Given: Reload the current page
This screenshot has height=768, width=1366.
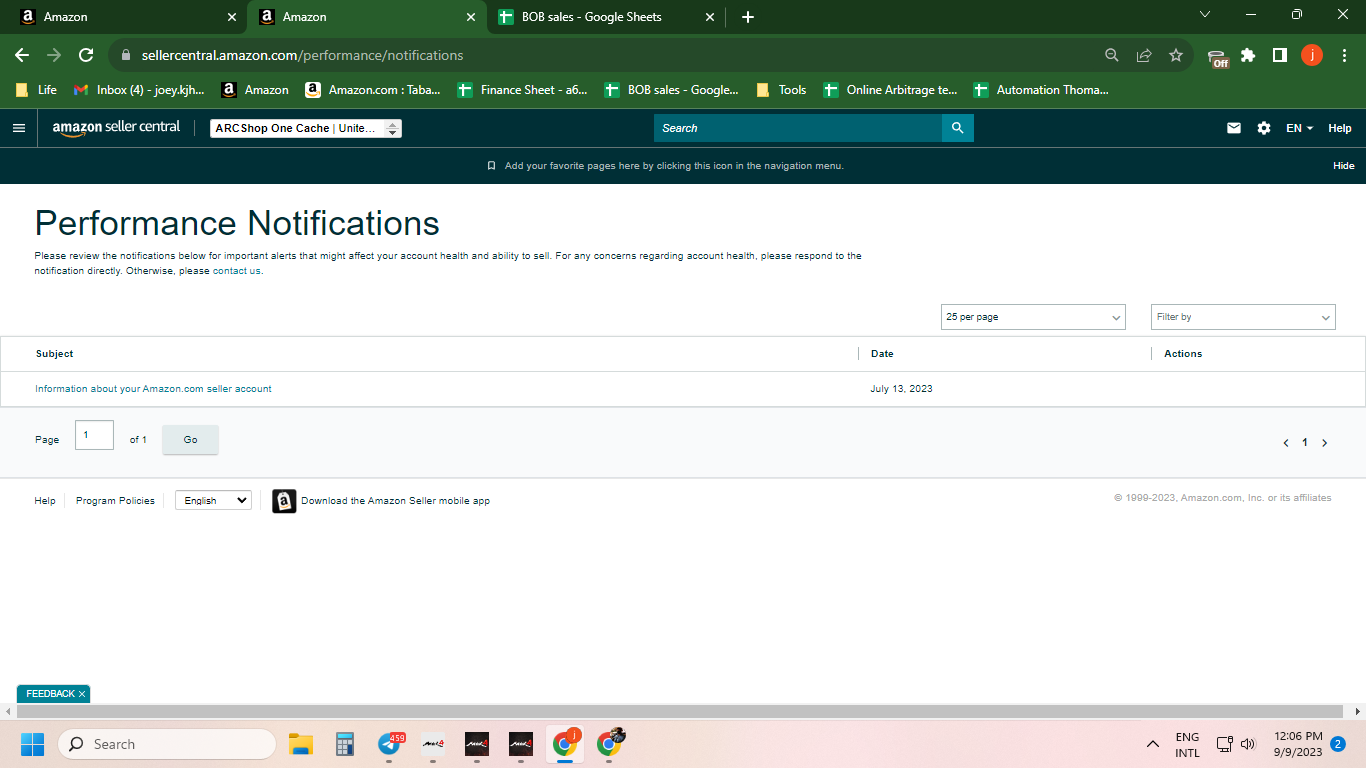Looking at the screenshot, I should 86,55.
